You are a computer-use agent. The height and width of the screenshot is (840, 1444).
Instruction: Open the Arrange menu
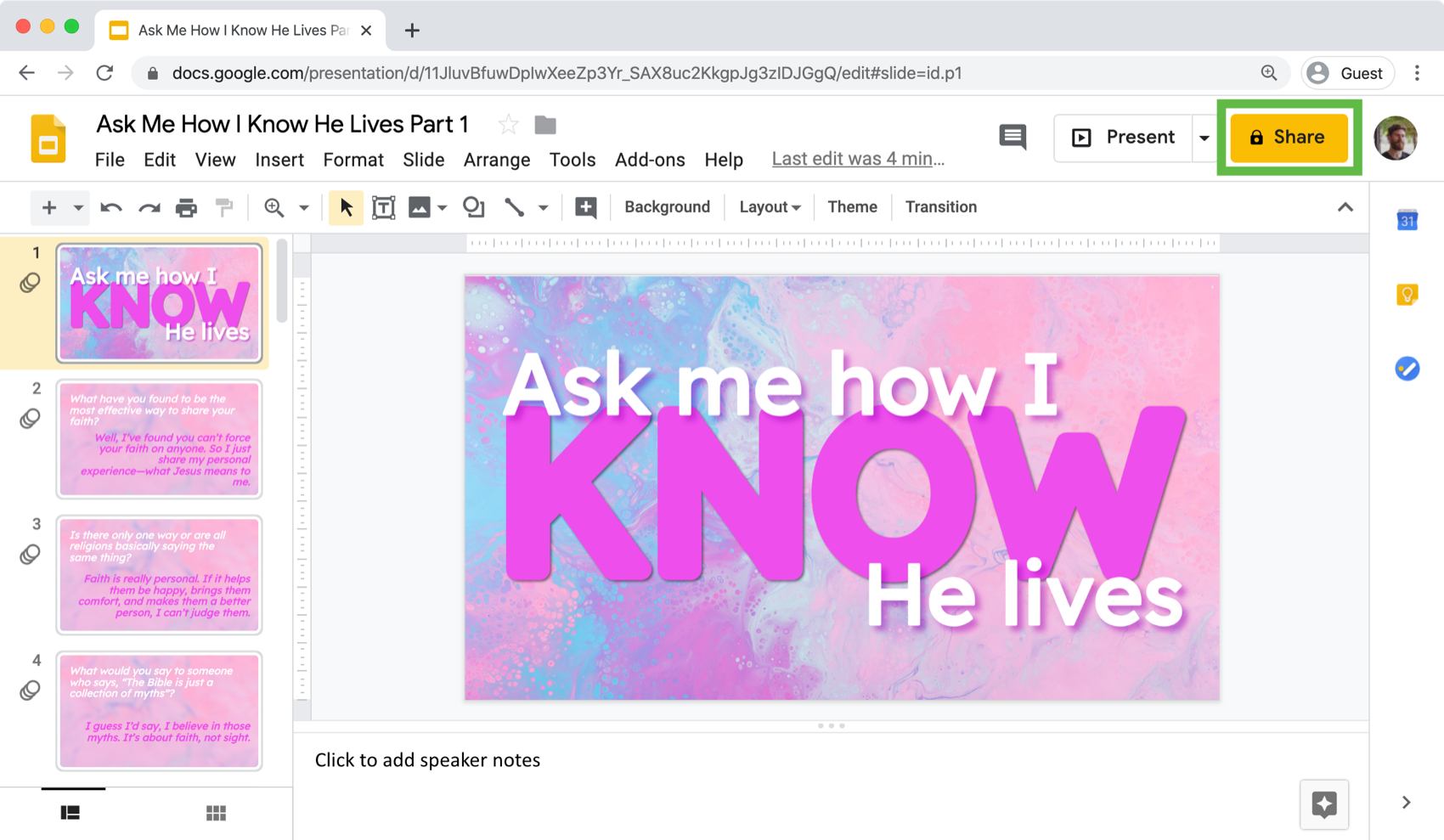pyautogui.click(x=496, y=160)
